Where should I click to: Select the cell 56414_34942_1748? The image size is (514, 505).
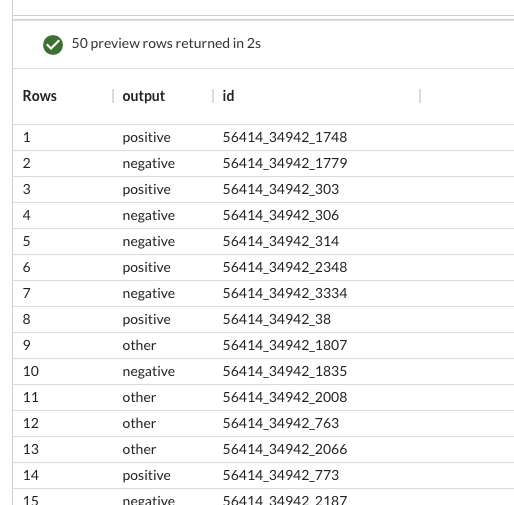tap(285, 137)
